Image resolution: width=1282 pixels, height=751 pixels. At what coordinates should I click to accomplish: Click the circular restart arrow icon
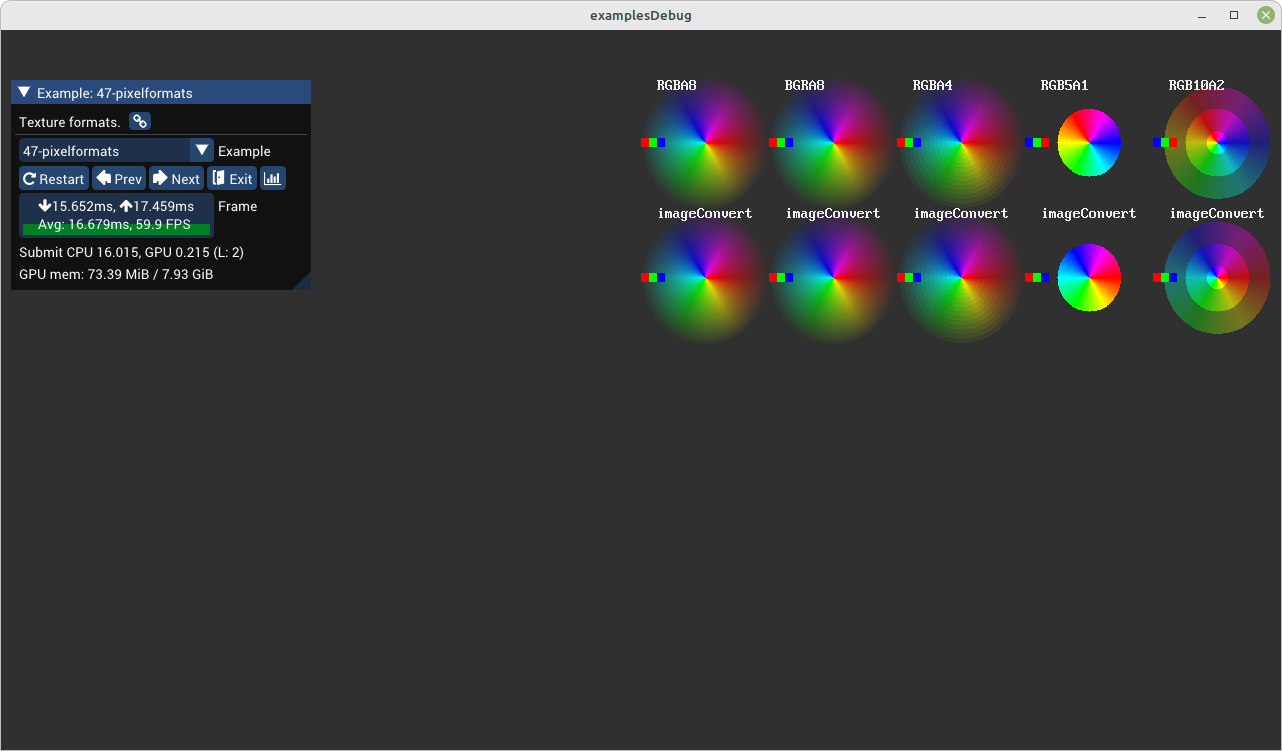29,178
